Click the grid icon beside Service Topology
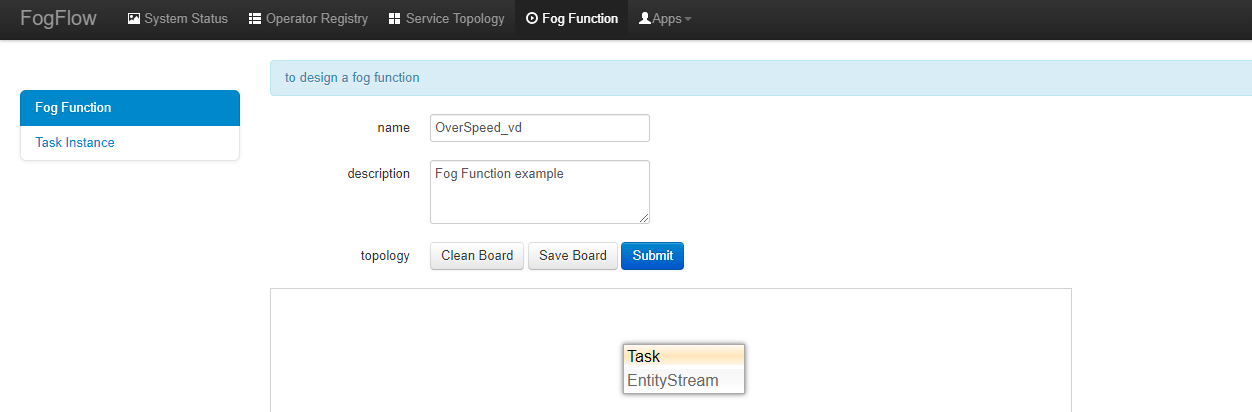The image size is (1252, 412). 394,19
